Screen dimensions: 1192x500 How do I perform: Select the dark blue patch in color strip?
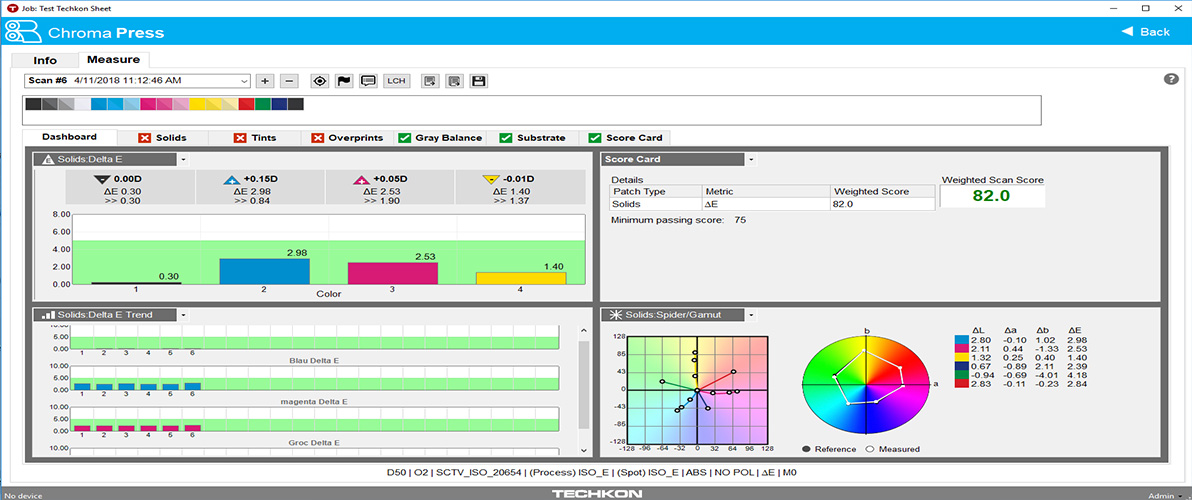click(280, 103)
